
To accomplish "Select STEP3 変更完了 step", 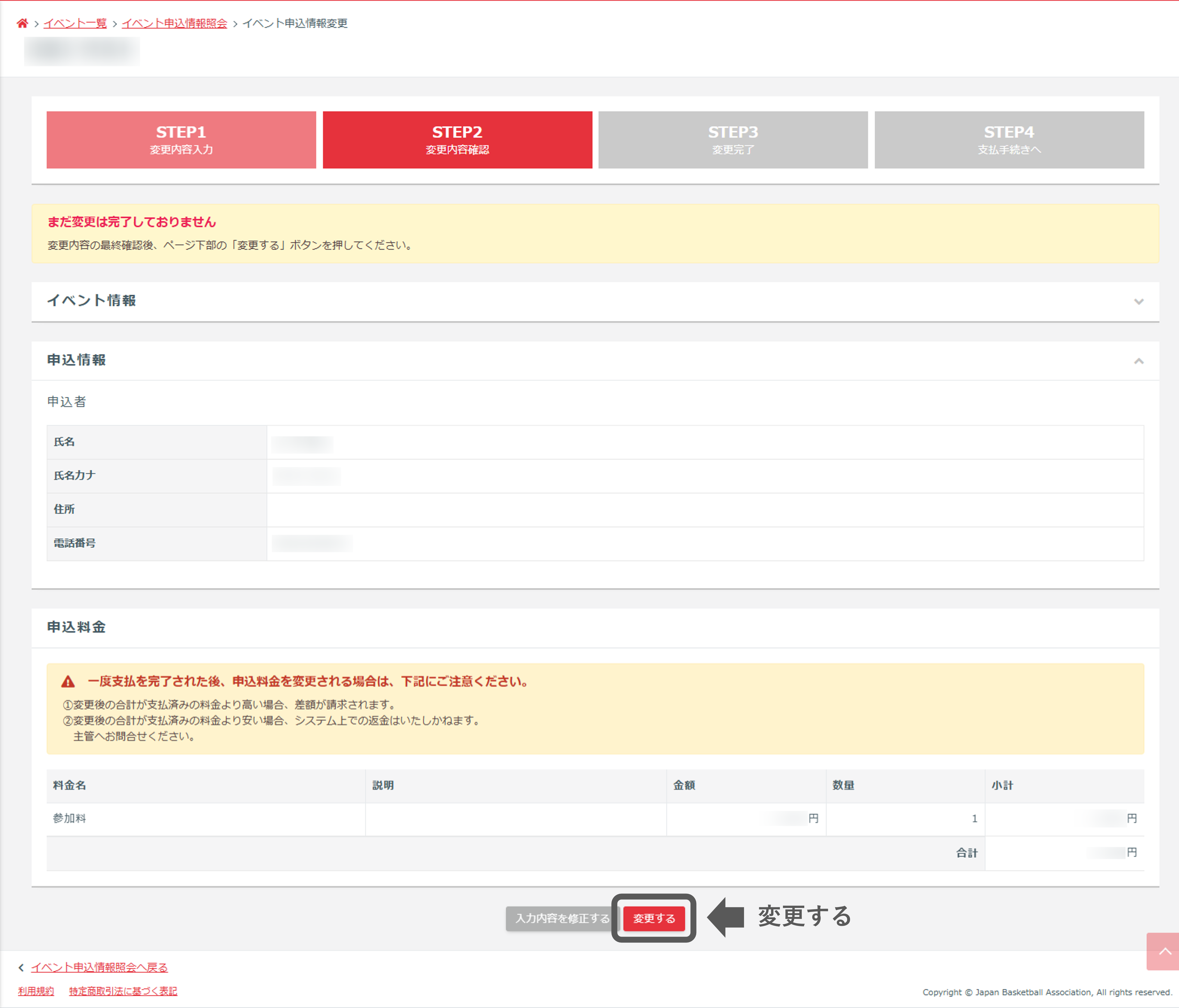I will tap(733, 140).
